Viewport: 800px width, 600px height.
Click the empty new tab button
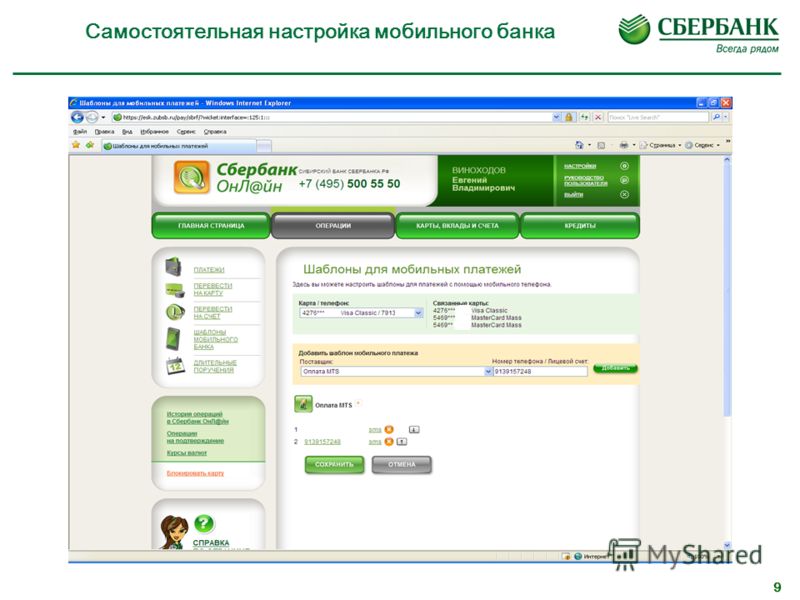(x=264, y=146)
